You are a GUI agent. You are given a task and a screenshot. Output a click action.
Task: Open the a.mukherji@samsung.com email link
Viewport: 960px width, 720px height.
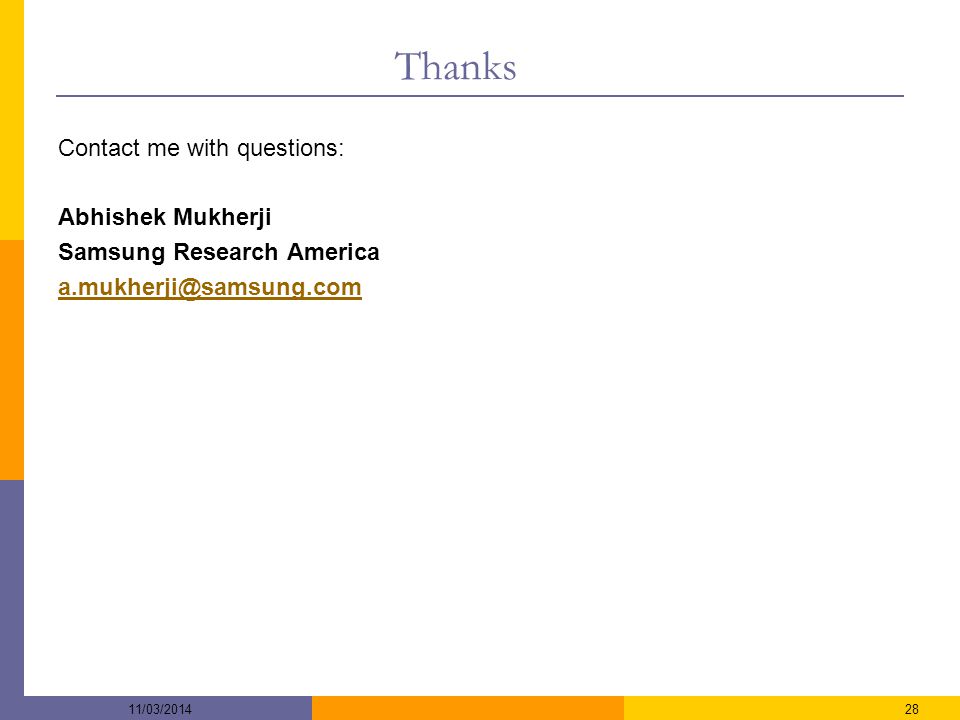pos(210,287)
